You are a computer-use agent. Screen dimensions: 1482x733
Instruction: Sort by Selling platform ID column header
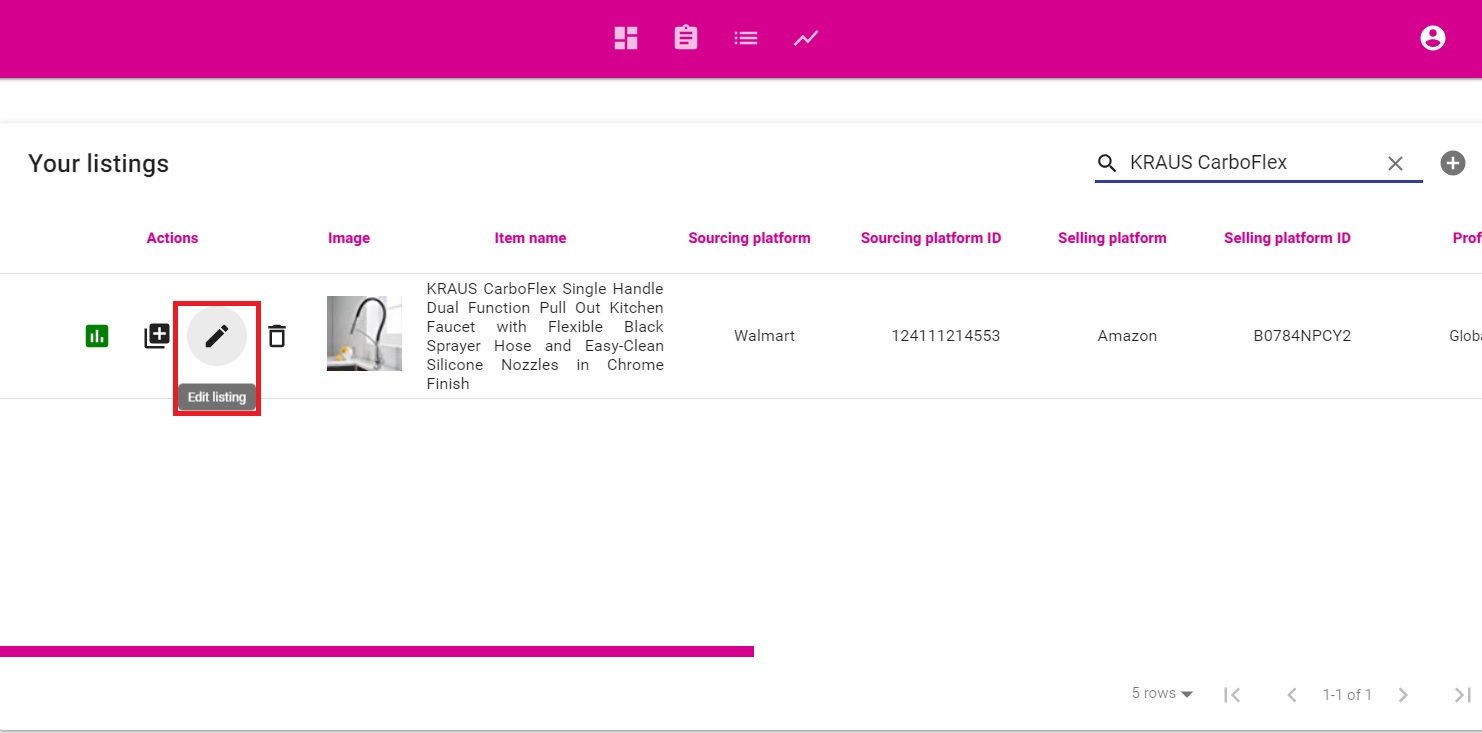click(x=1287, y=238)
